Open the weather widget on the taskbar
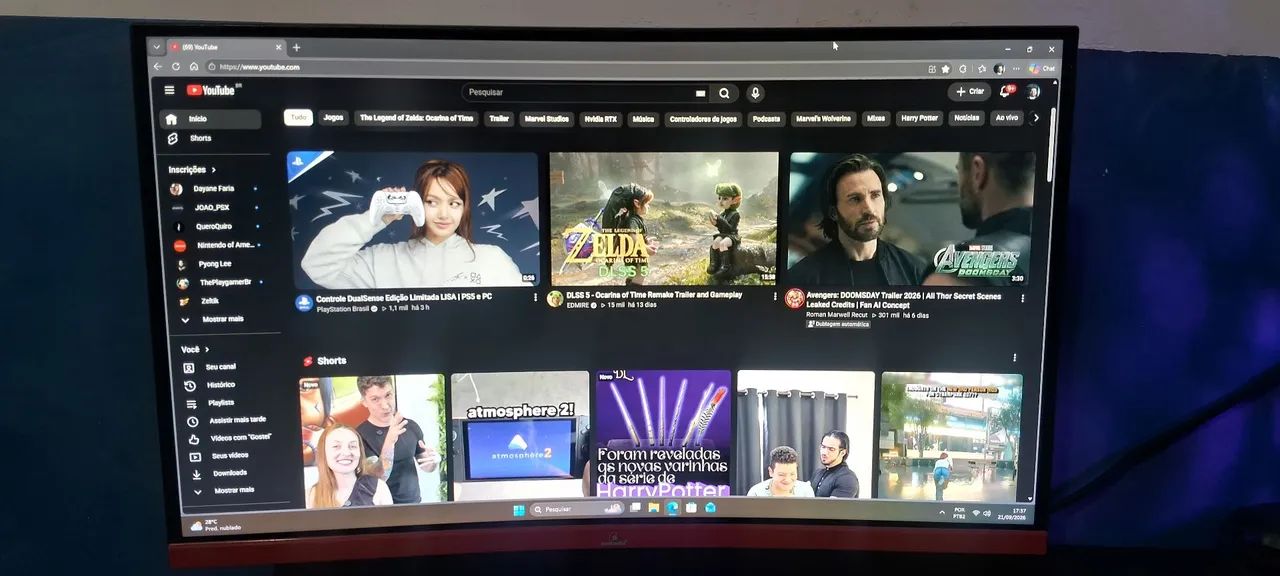Image resolution: width=1280 pixels, height=576 pixels. point(216,525)
